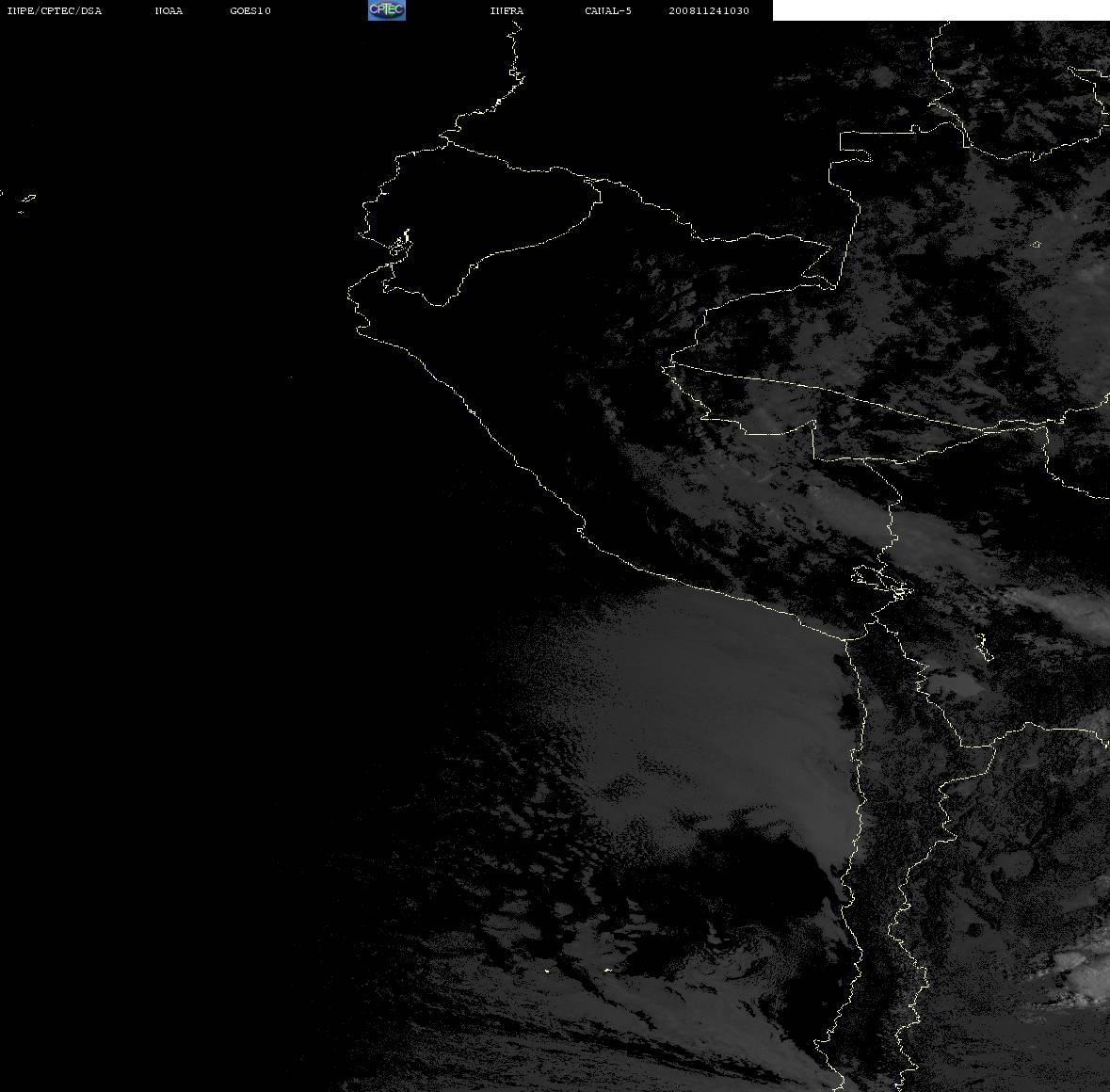Click the blank white bar at top right
This screenshot has height=1092, width=1110.
tap(941, 10)
